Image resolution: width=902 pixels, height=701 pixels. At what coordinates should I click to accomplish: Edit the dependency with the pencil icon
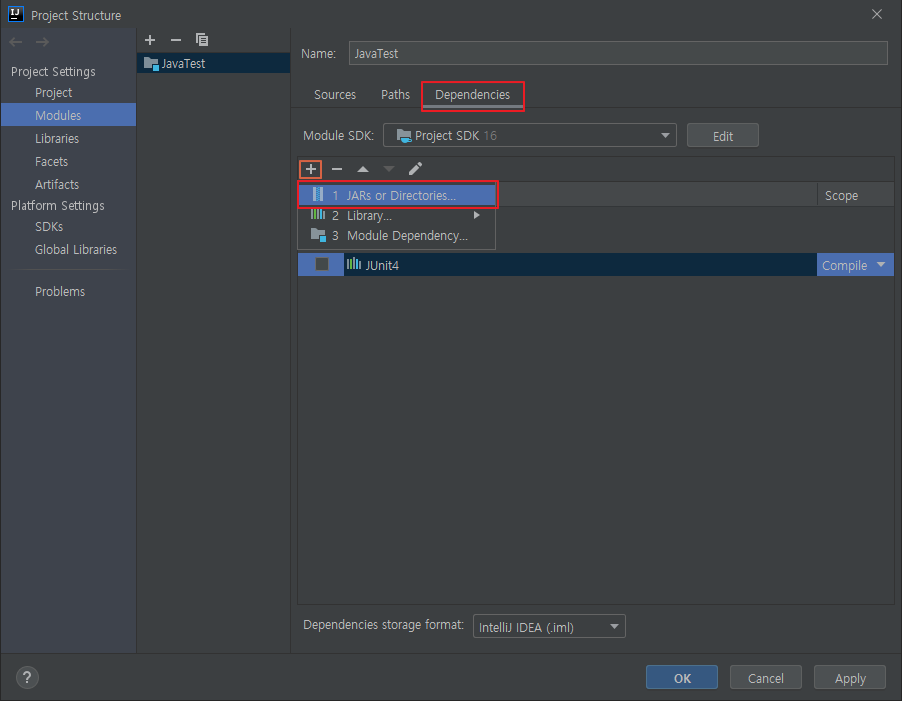(415, 168)
